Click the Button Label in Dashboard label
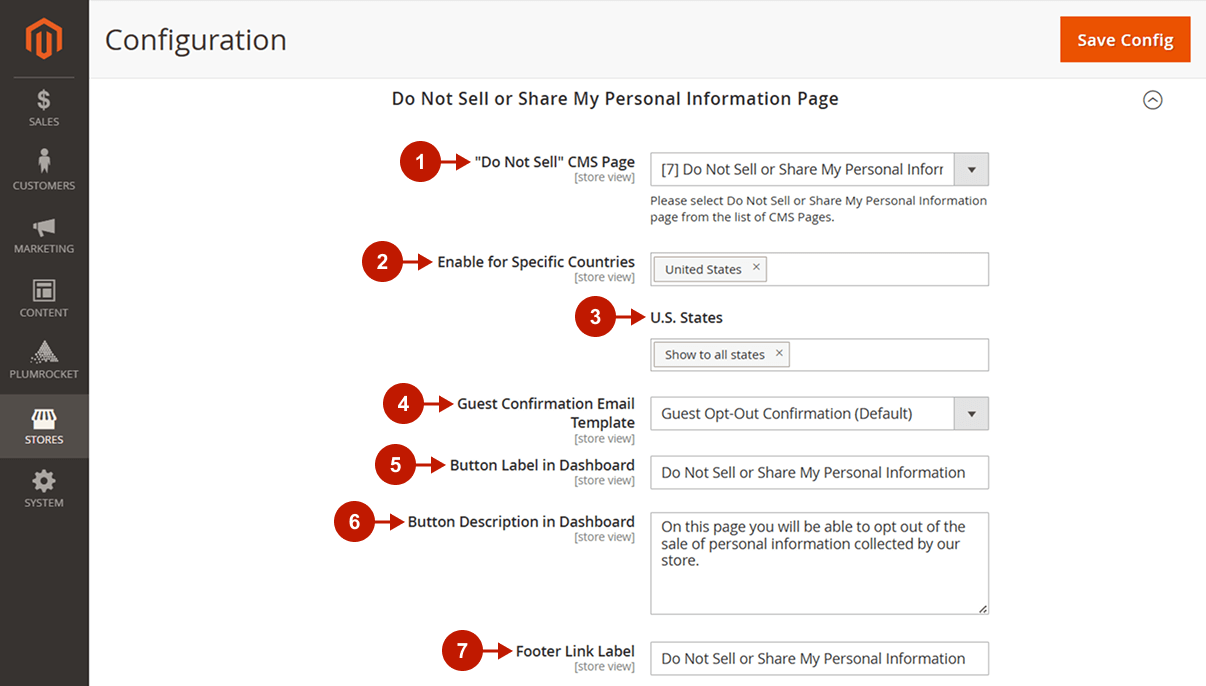This screenshot has height=686, width=1206. tap(542, 465)
